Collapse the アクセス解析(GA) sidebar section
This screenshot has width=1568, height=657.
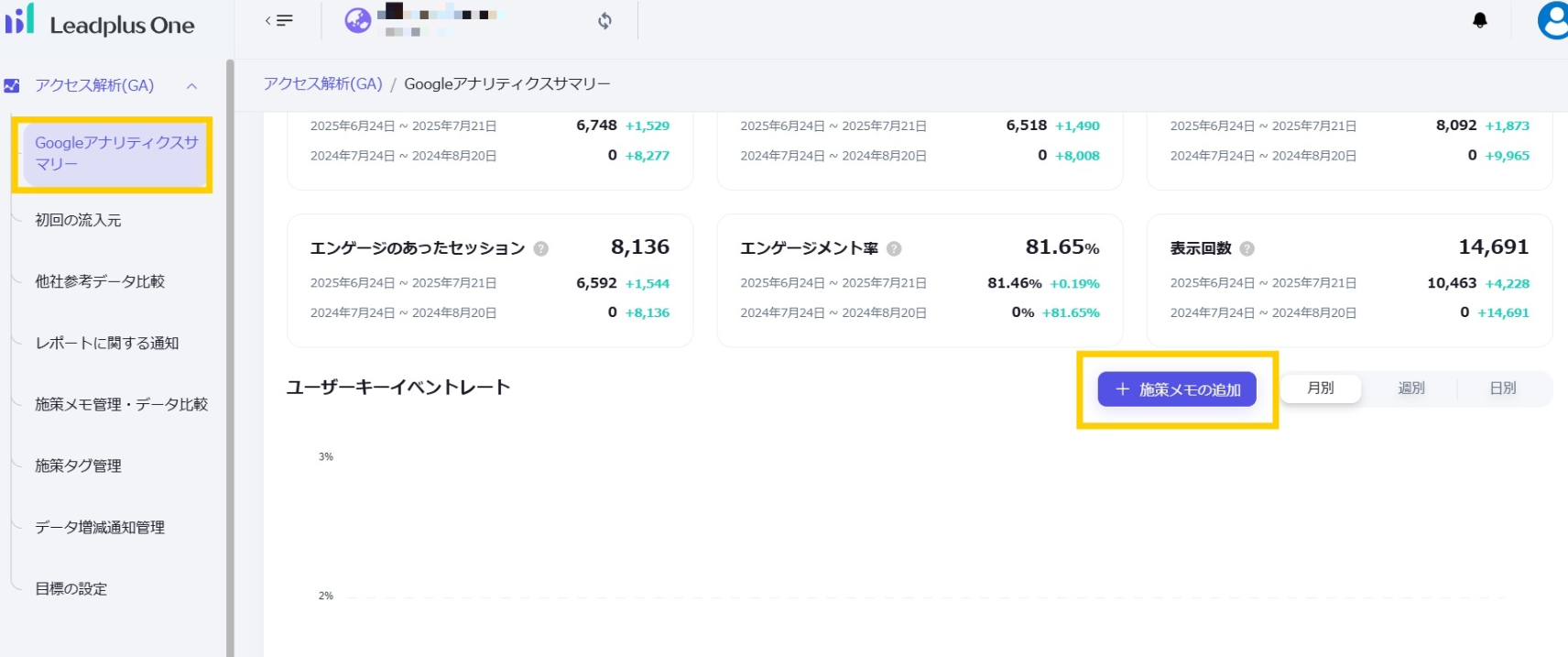tap(191, 86)
